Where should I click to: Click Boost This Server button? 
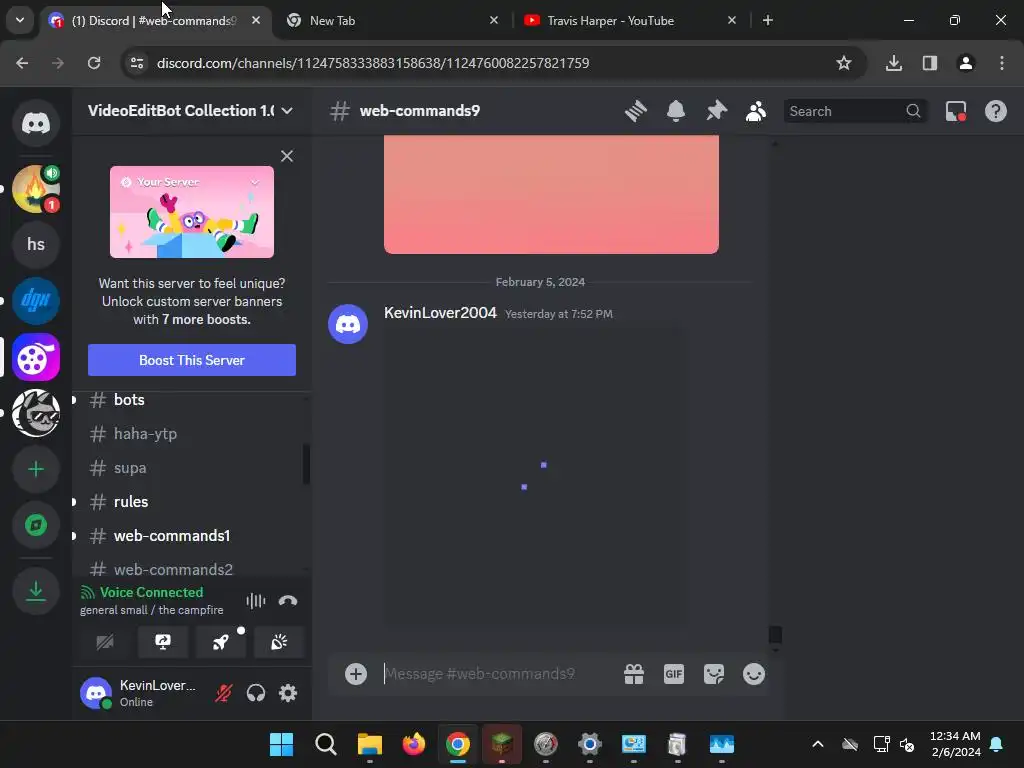[192, 360]
